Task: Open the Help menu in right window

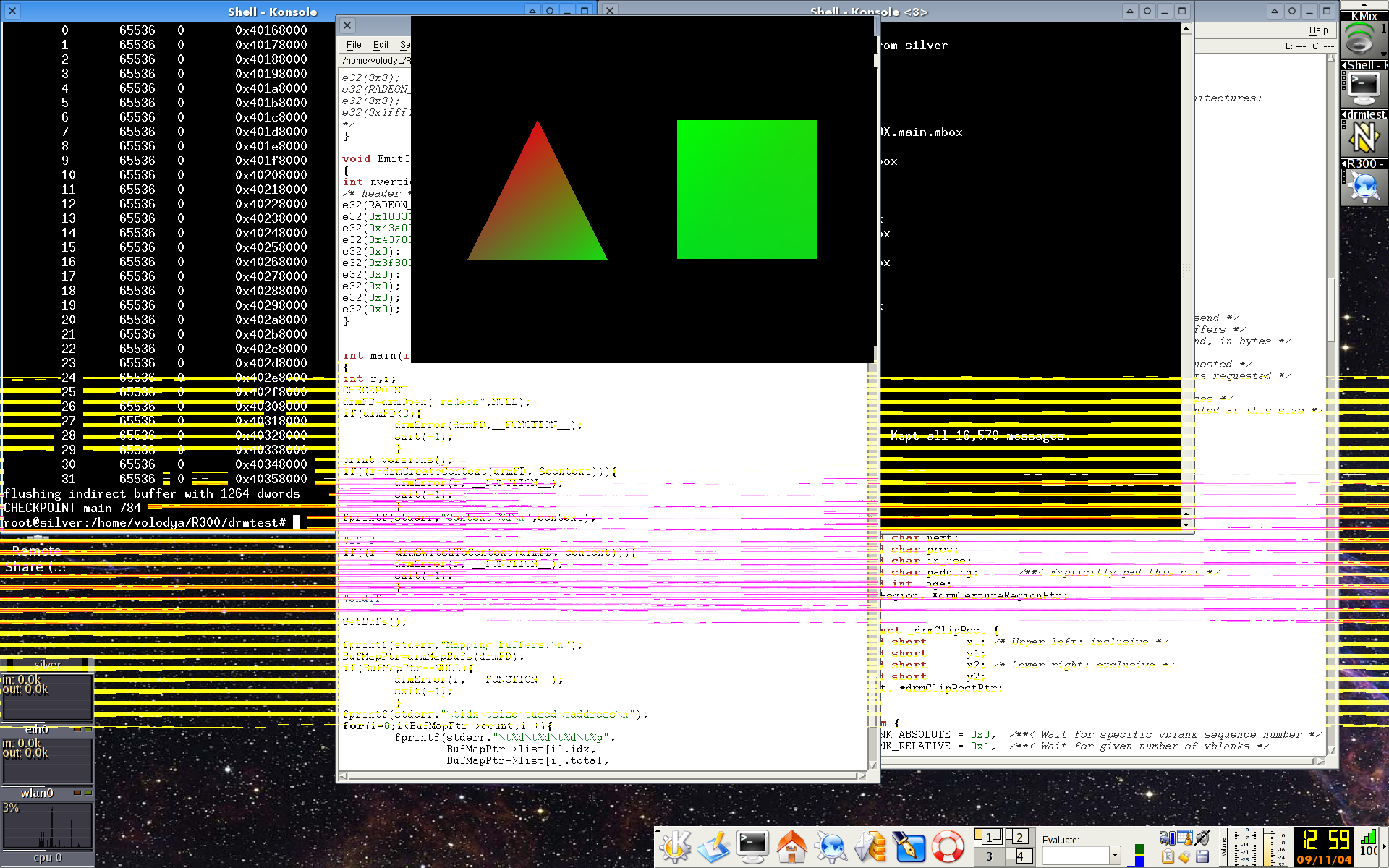Action: (1318, 30)
